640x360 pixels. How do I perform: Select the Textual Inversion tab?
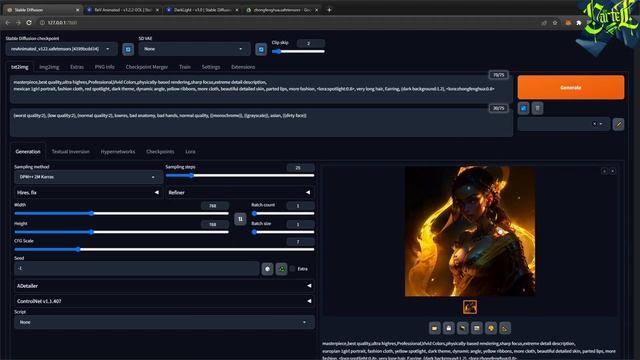pos(71,151)
